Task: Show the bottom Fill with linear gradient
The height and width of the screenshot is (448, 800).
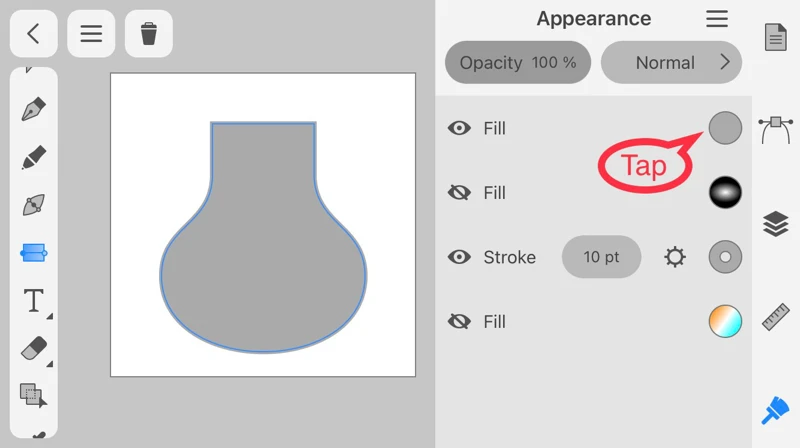Action: point(459,322)
